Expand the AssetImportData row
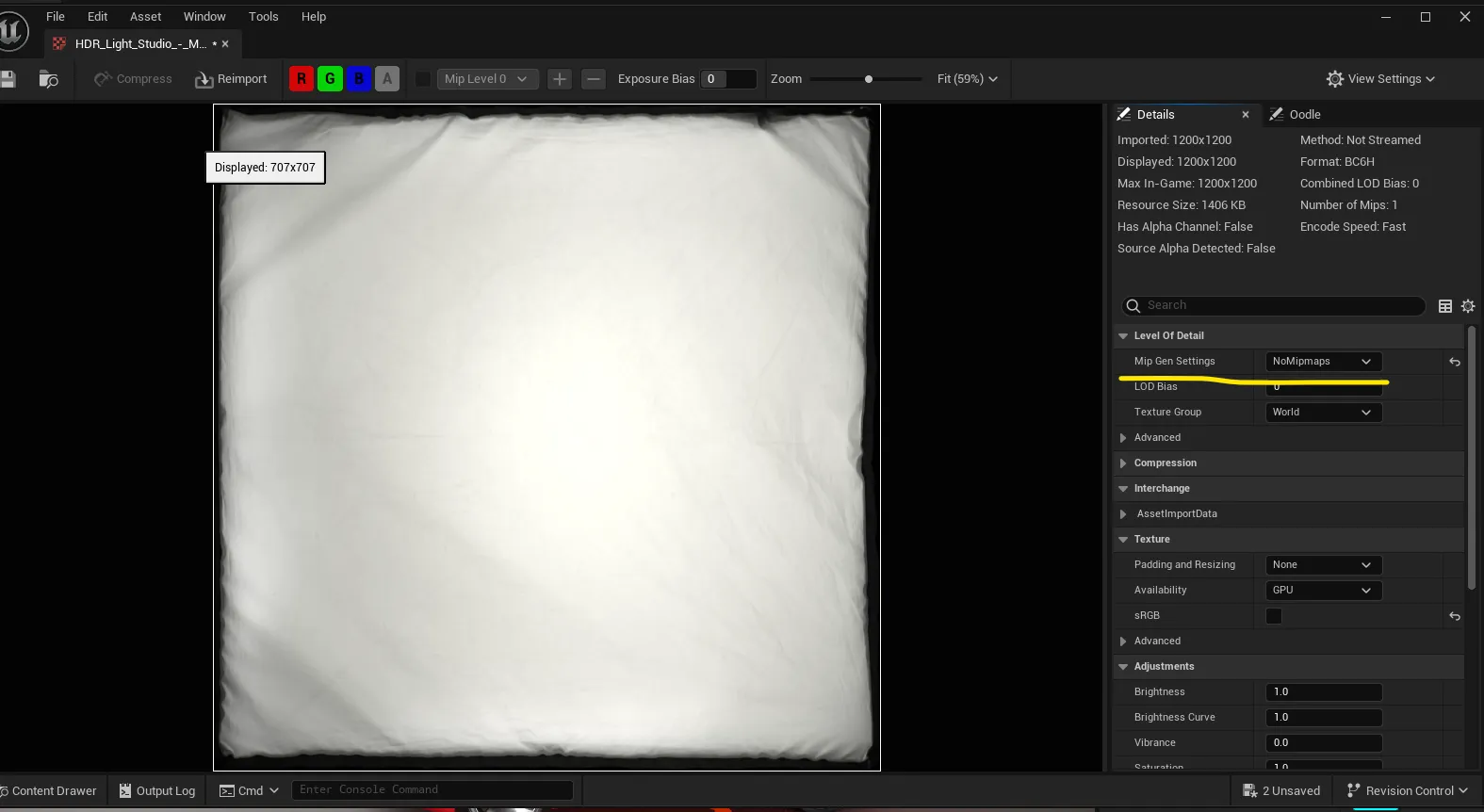This screenshot has width=1484, height=812. coord(1123,514)
